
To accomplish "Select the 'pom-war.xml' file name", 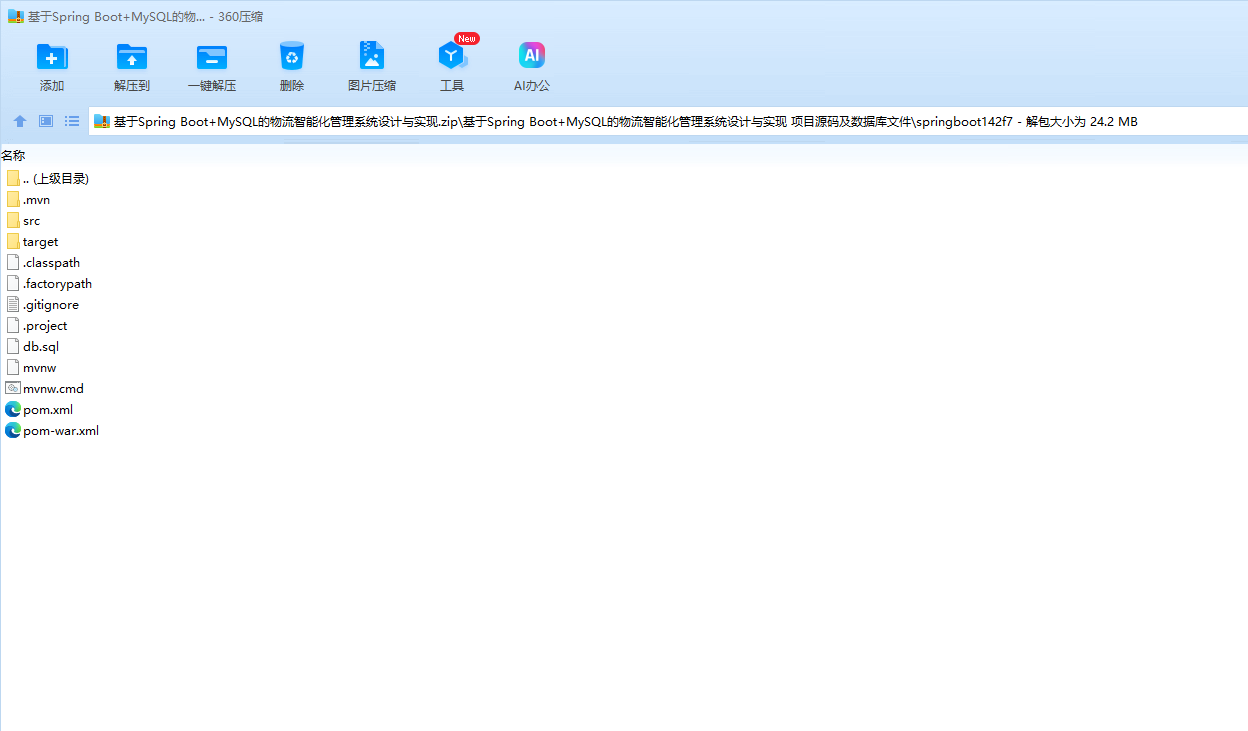I will coord(61,431).
